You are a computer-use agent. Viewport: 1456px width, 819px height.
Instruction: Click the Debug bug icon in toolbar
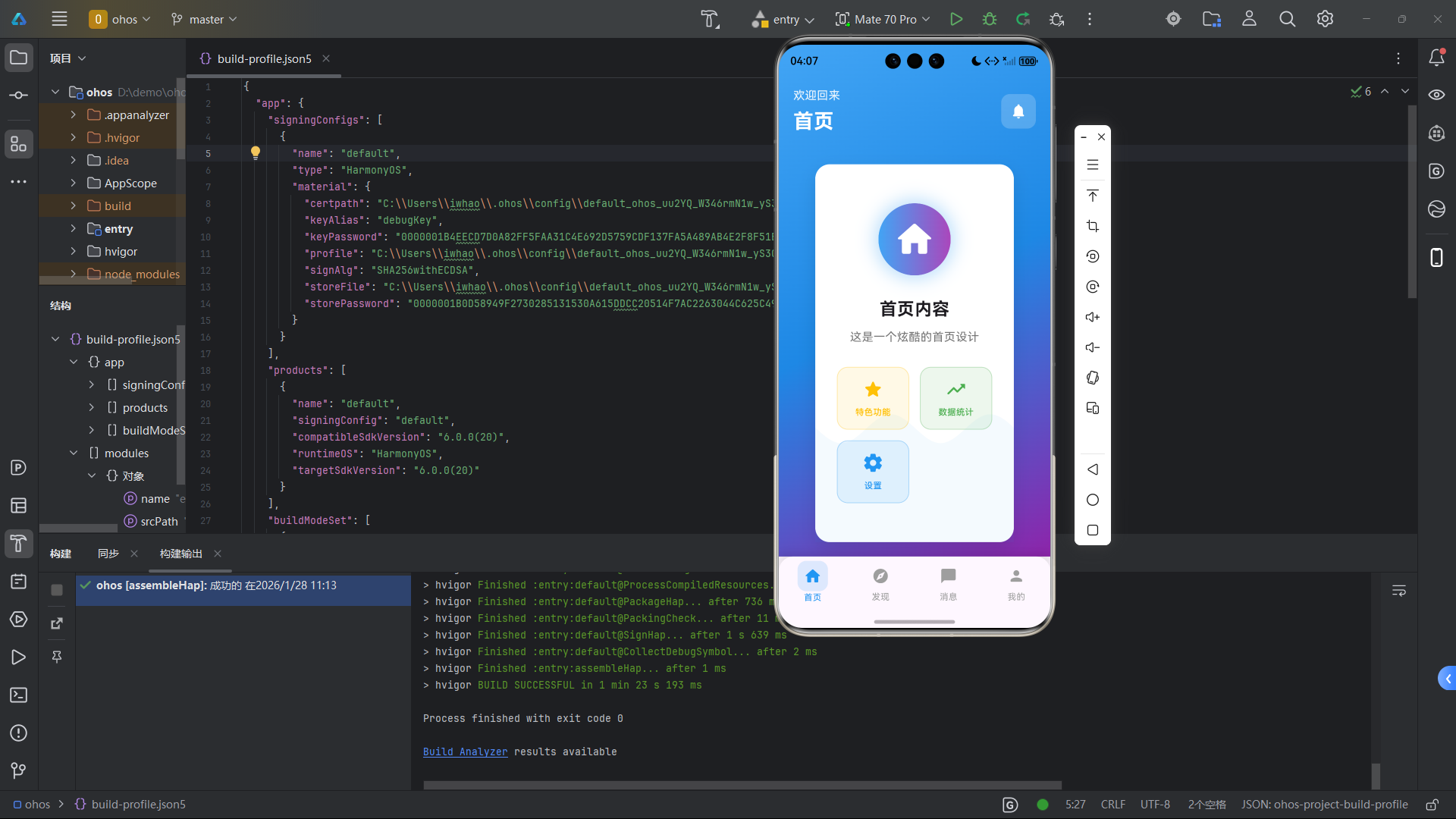point(989,19)
